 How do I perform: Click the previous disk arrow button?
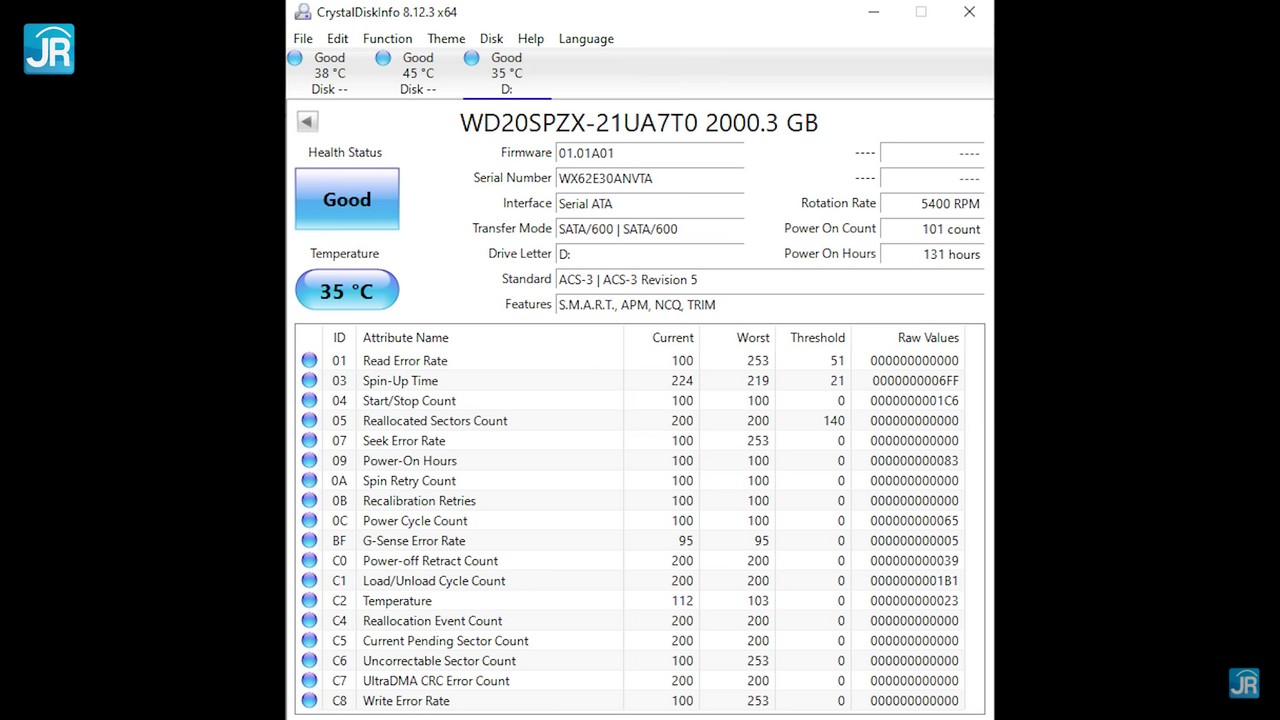(307, 122)
